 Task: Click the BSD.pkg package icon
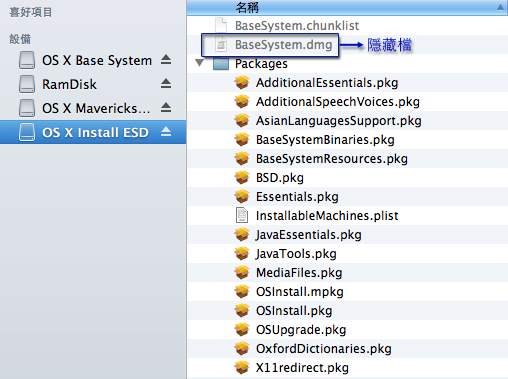pyautogui.click(x=242, y=177)
